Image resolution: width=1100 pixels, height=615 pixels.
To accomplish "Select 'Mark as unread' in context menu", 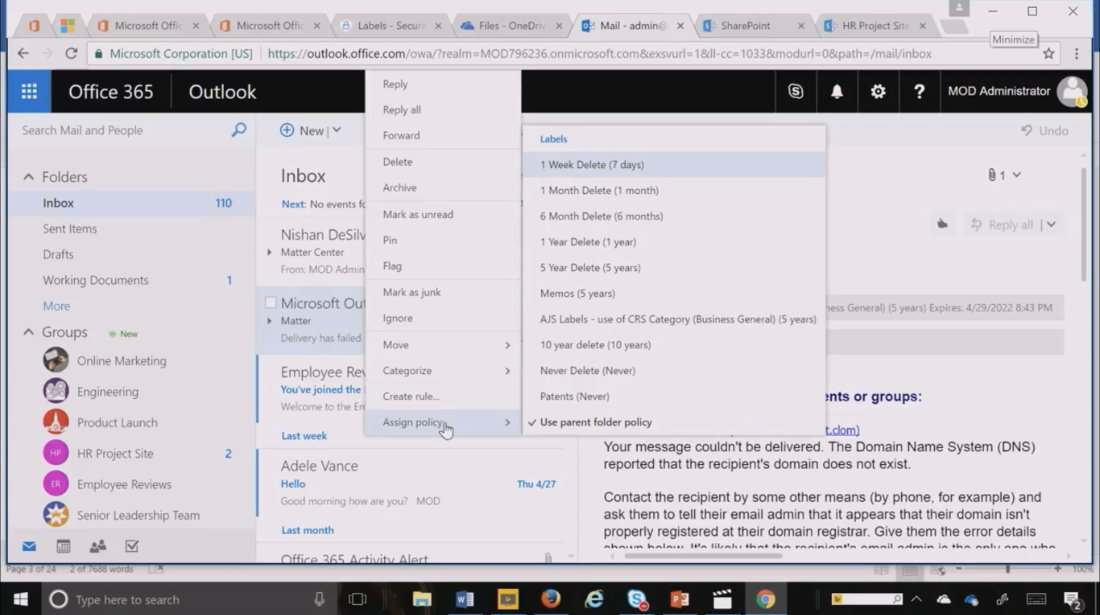I will click(x=417, y=214).
